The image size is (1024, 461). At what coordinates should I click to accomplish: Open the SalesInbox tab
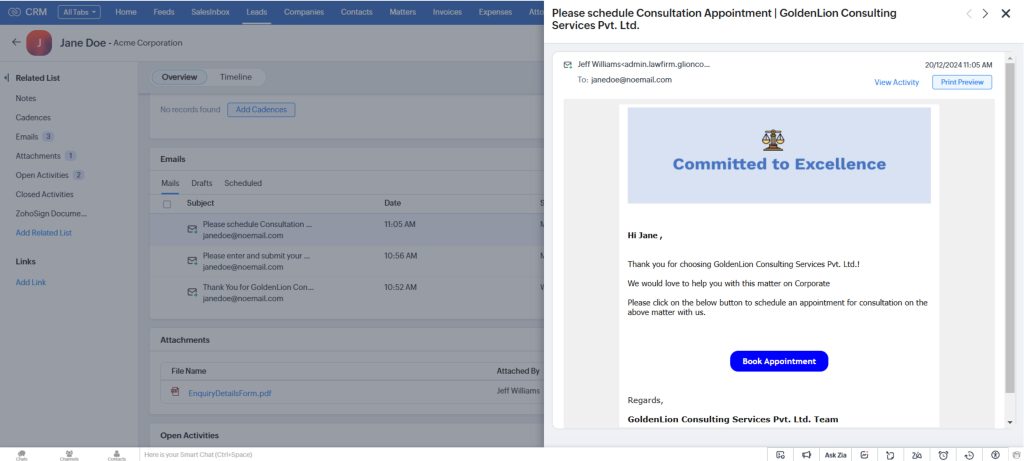tap(210, 12)
